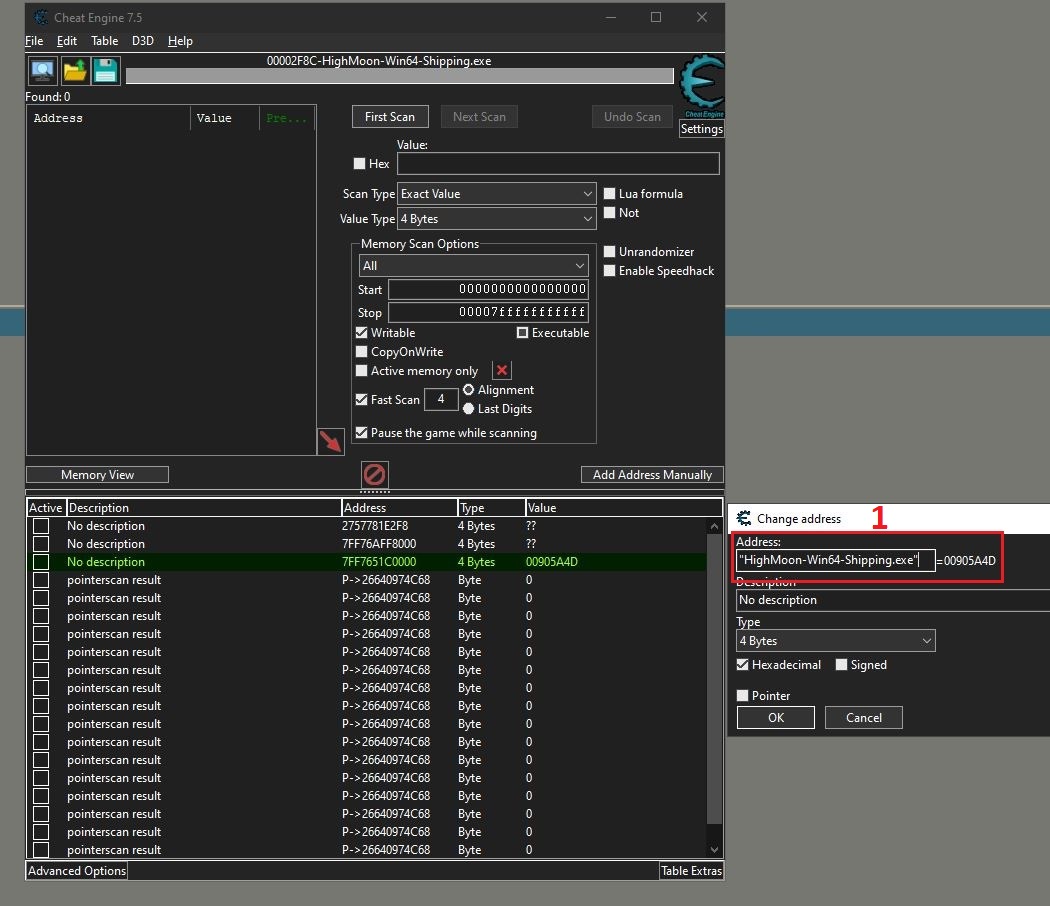1050x906 pixels.
Task: Open the Table menu
Action: pos(104,41)
